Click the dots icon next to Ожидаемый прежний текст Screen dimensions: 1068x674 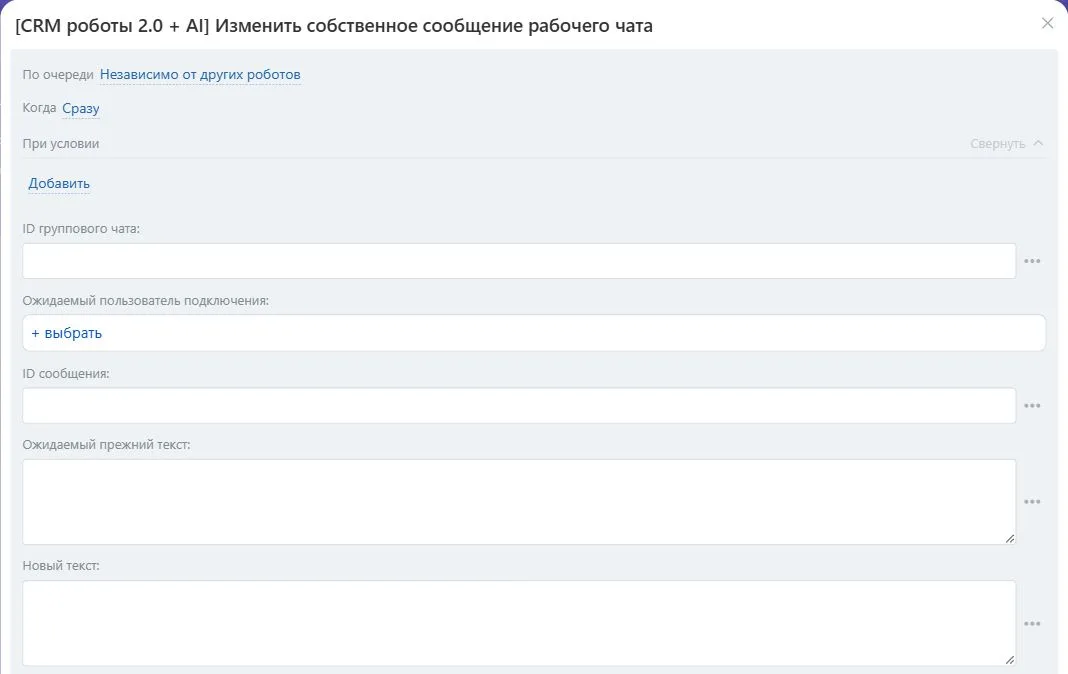pos(1032,502)
